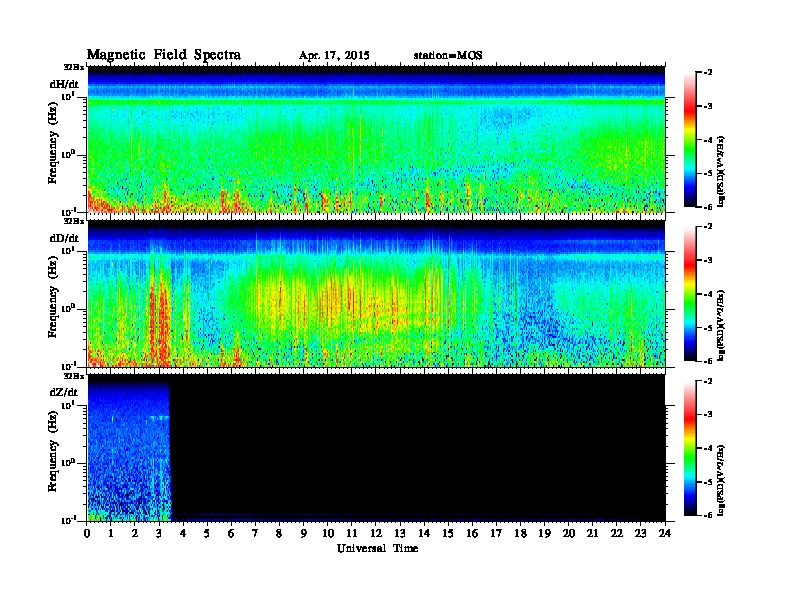
Task: Click hour 21 on the Universal Time axis
Action: 592,533
